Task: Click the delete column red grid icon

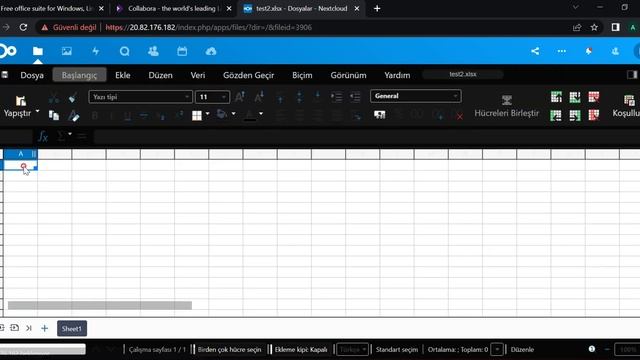Action: 593,116
